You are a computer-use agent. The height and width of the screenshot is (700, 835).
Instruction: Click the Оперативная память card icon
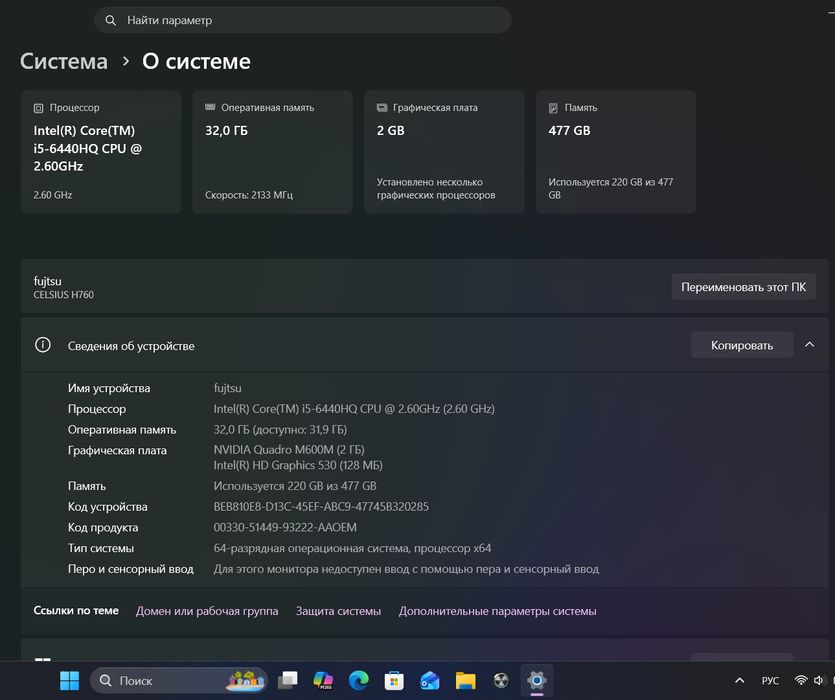(x=210, y=107)
